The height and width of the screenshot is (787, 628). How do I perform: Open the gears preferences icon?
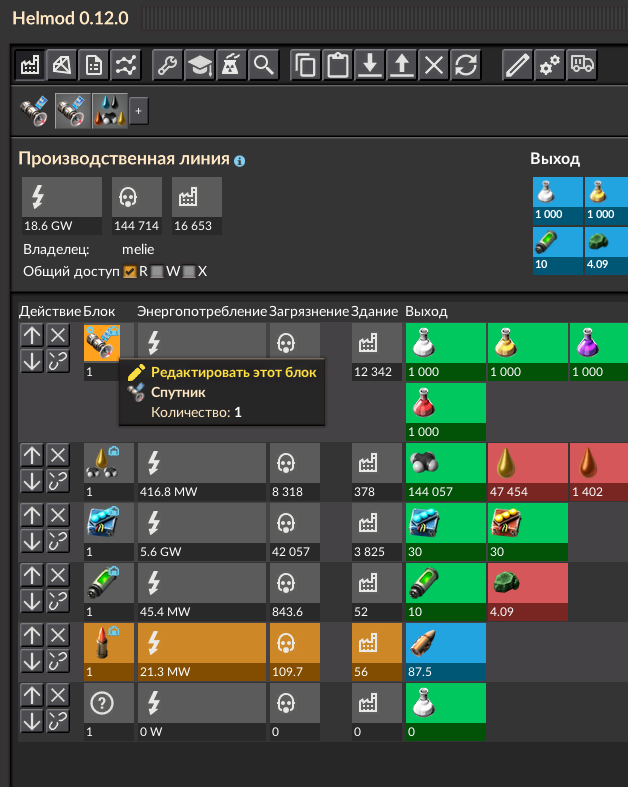click(x=550, y=65)
